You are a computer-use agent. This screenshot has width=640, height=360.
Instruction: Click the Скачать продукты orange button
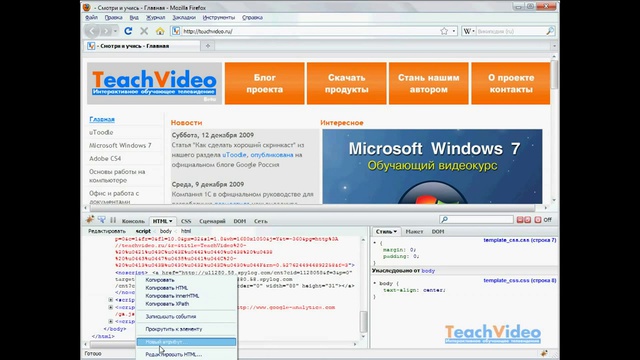(347, 83)
